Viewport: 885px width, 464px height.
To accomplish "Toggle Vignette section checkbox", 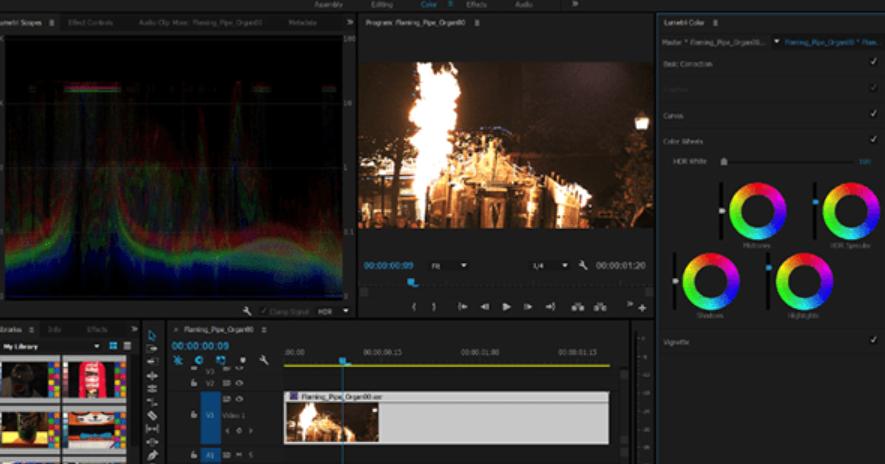I will point(873,339).
